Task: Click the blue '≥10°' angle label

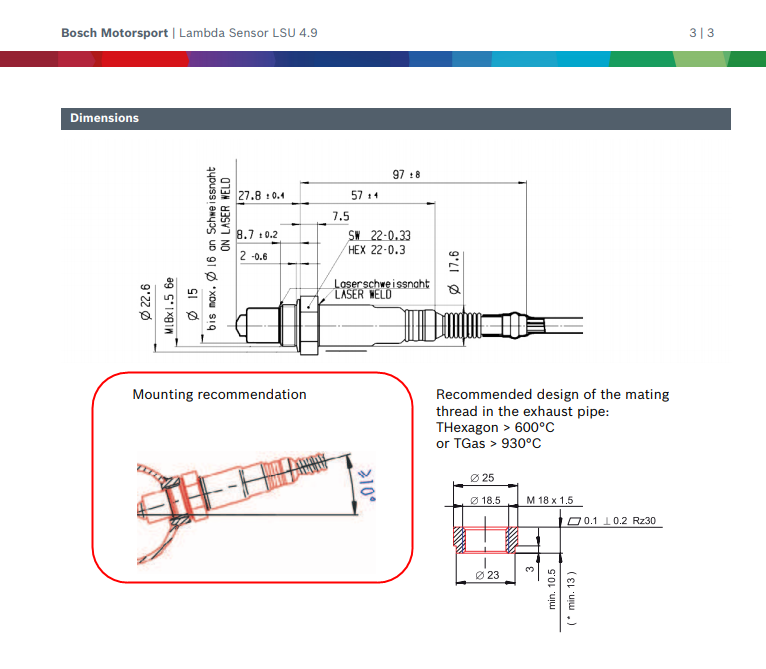Action: click(x=367, y=486)
